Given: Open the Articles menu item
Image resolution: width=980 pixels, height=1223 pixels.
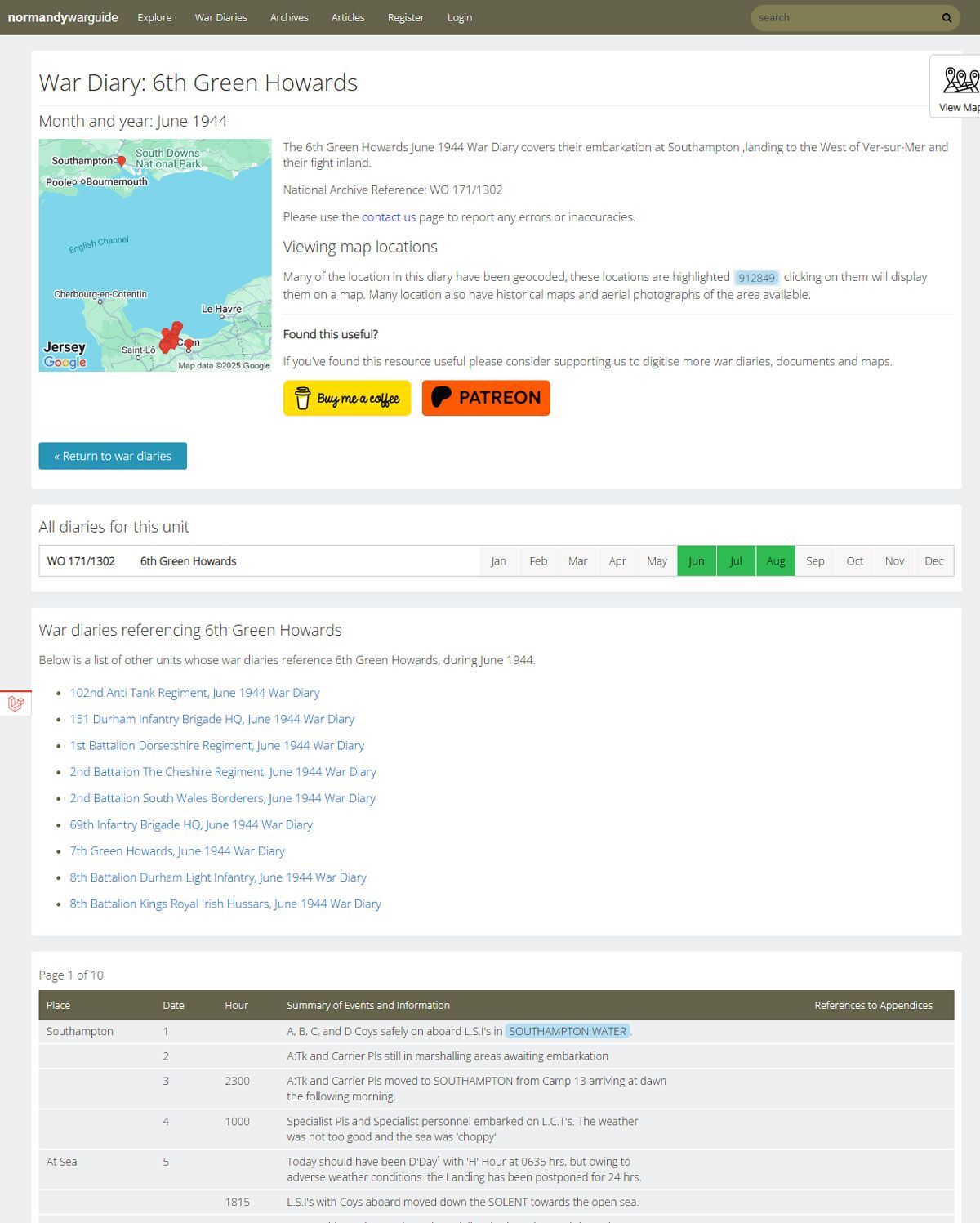Looking at the screenshot, I should pyautogui.click(x=348, y=17).
